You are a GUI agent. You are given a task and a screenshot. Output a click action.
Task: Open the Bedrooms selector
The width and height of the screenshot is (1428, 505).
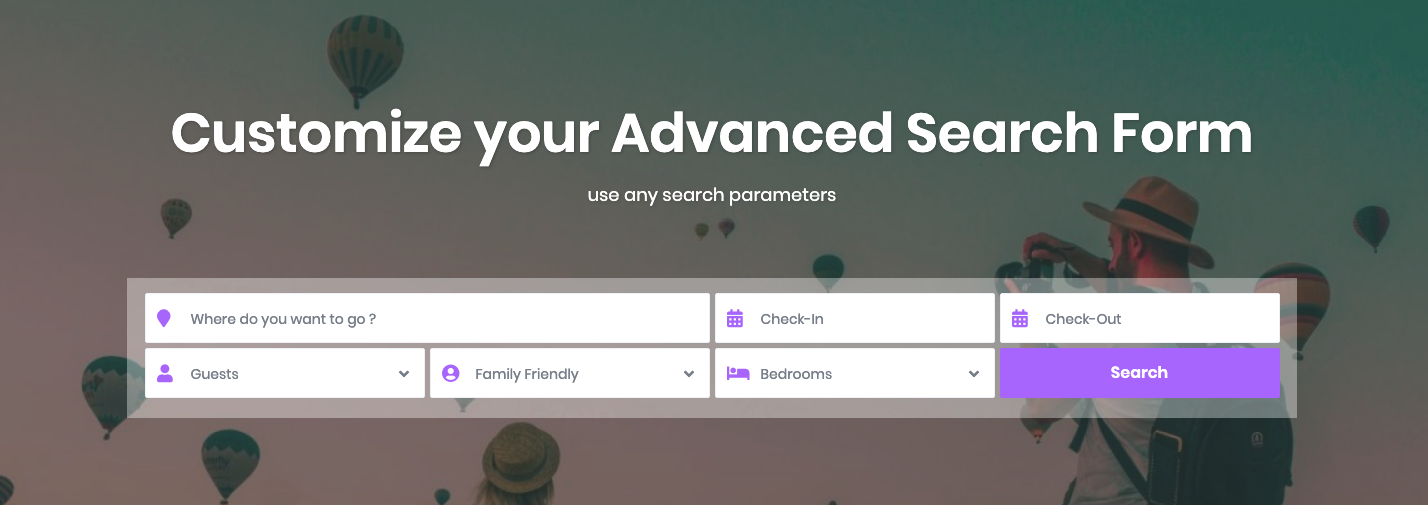coord(855,373)
